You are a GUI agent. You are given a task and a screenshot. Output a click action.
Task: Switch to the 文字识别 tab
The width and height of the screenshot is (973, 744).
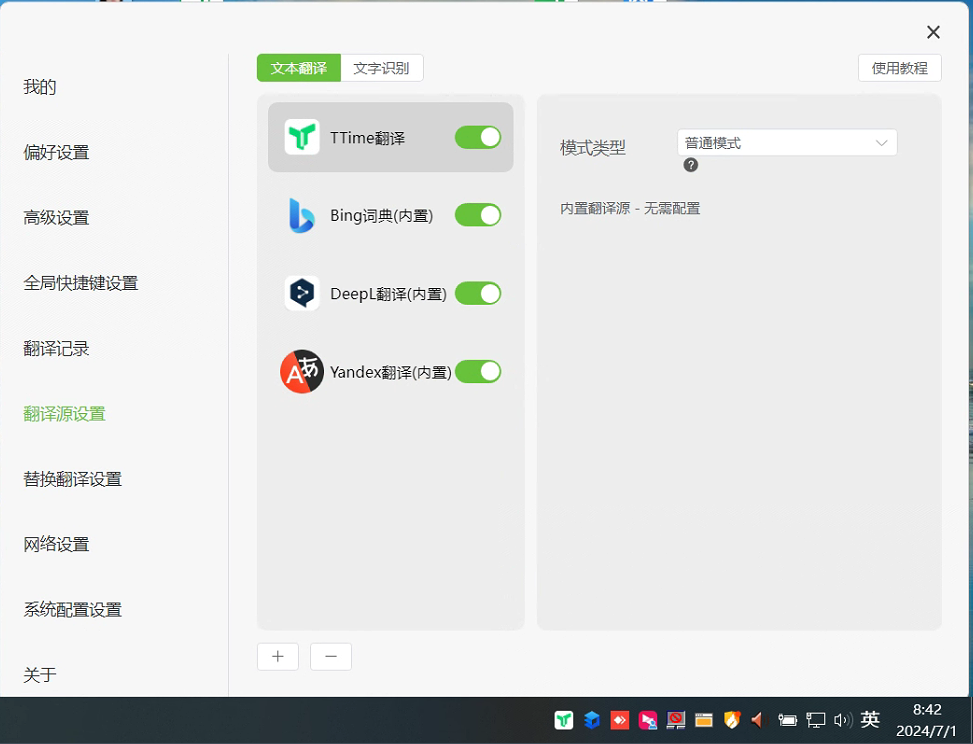pos(381,68)
